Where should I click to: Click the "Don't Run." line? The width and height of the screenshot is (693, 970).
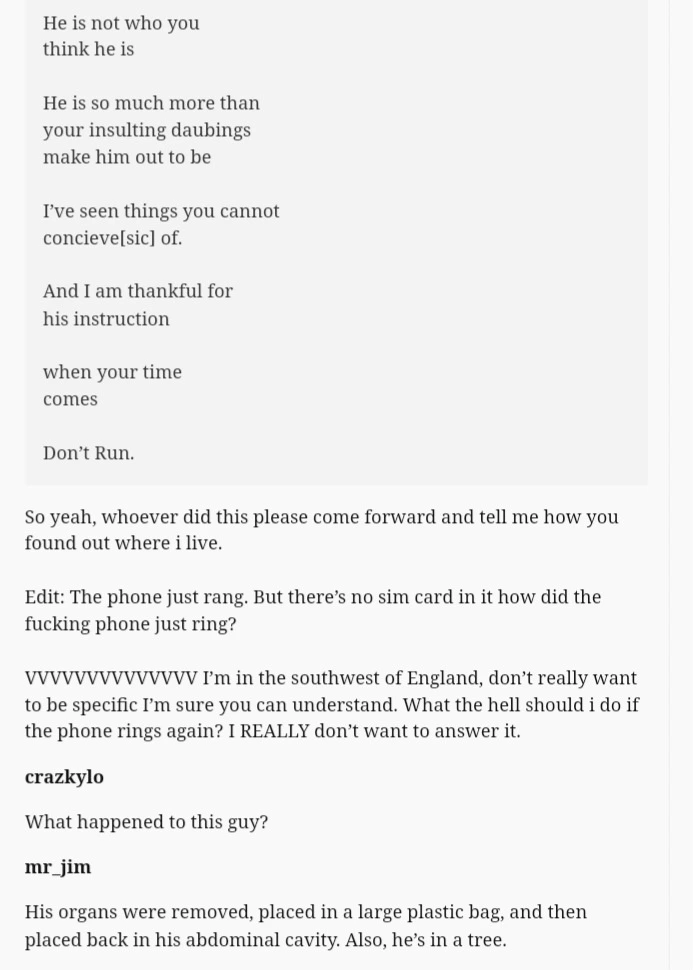tap(88, 453)
